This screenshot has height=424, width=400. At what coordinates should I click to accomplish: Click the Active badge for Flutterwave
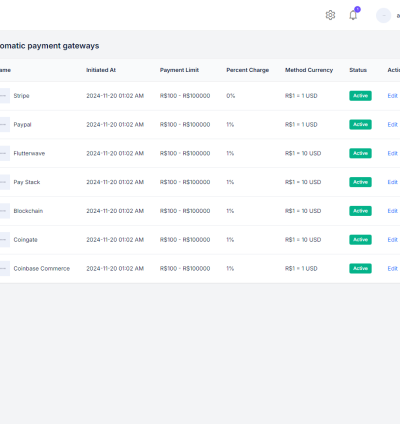pos(360,153)
